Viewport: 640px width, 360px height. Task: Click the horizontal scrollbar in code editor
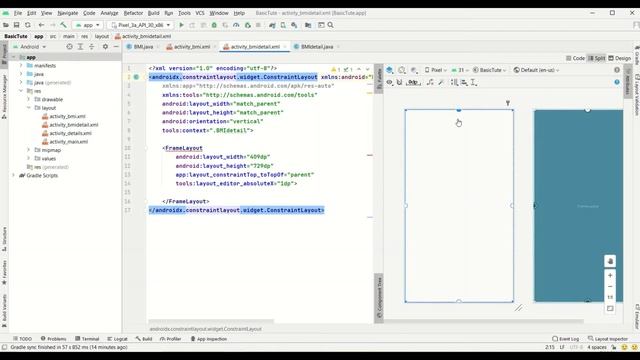[211, 321]
